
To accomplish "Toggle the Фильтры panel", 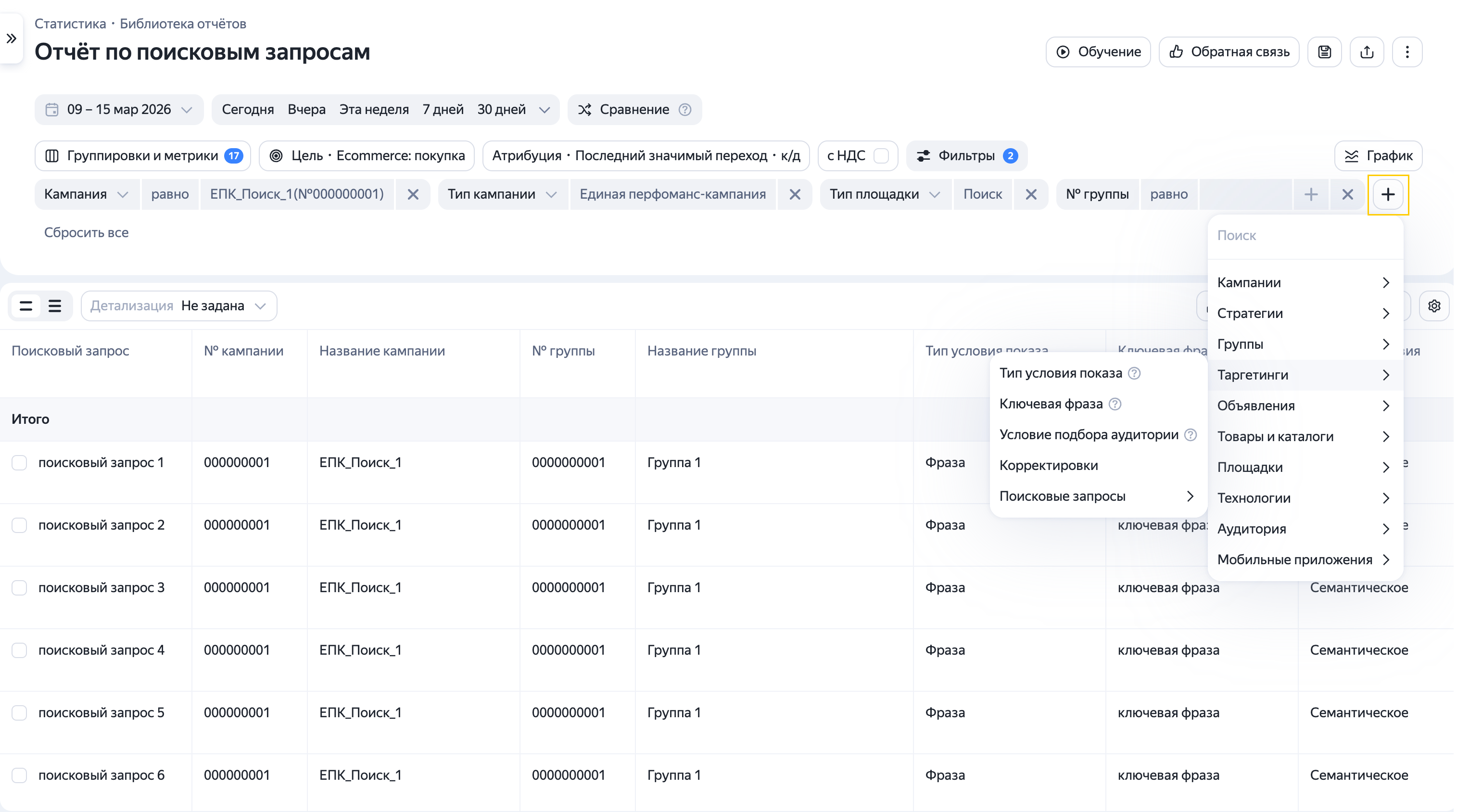I will coord(967,155).
